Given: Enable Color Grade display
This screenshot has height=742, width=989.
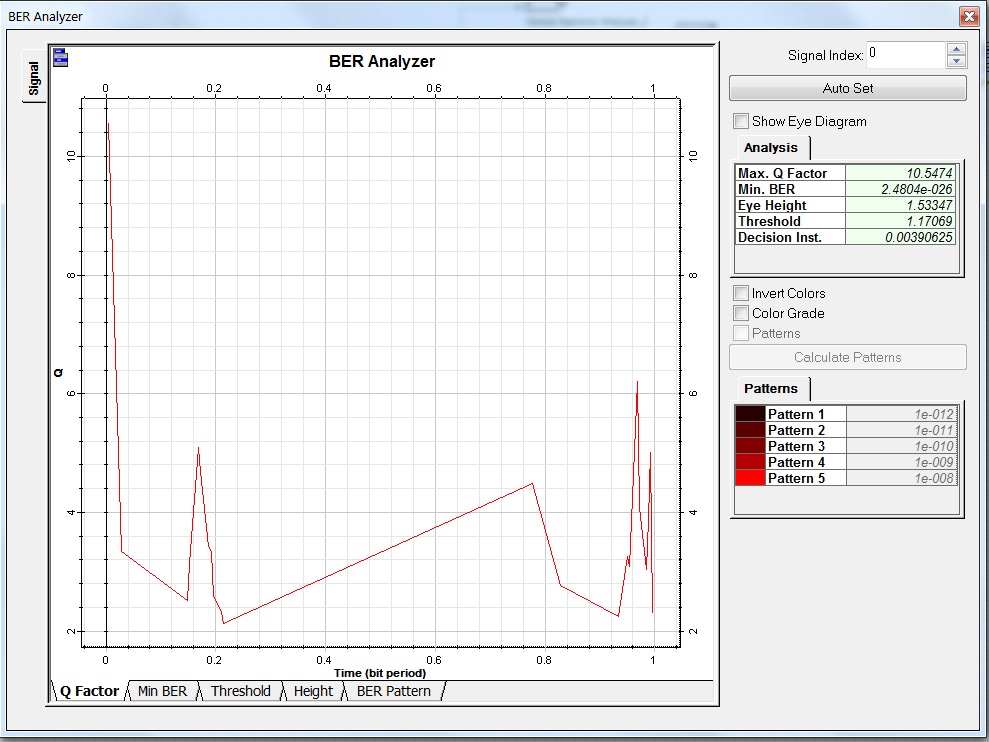Looking at the screenshot, I should [x=740, y=313].
